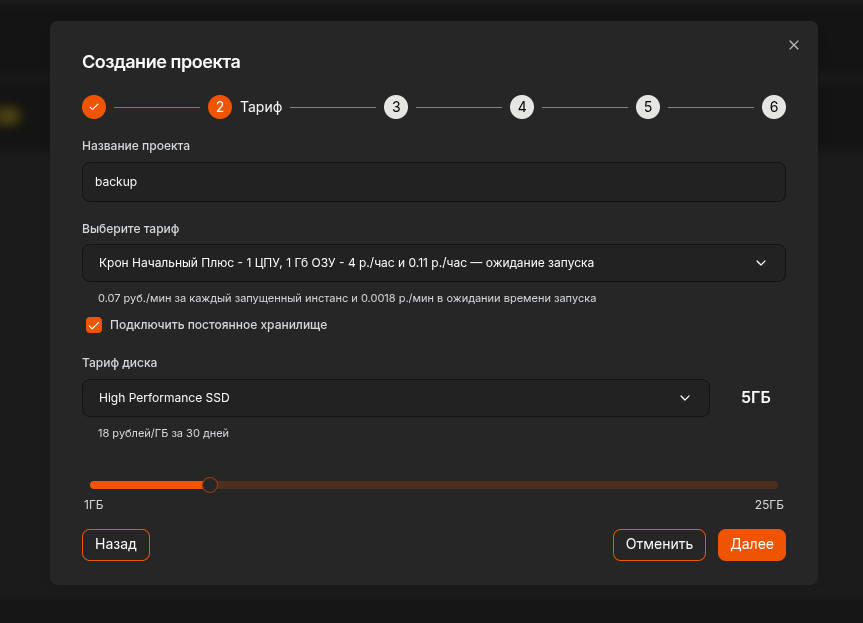Viewport: 863px width, 623px height.
Task: Navigate to step 5 circle
Action: [648, 107]
